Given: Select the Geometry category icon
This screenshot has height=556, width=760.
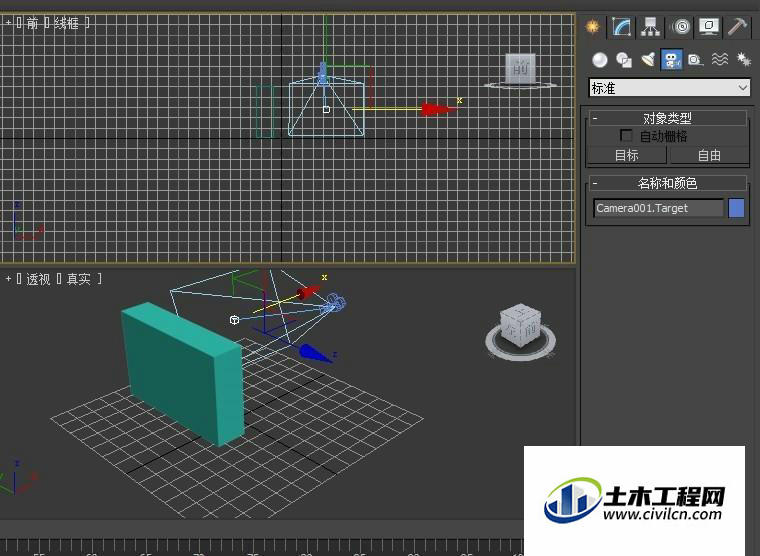Looking at the screenshot, I should (600, 60).
